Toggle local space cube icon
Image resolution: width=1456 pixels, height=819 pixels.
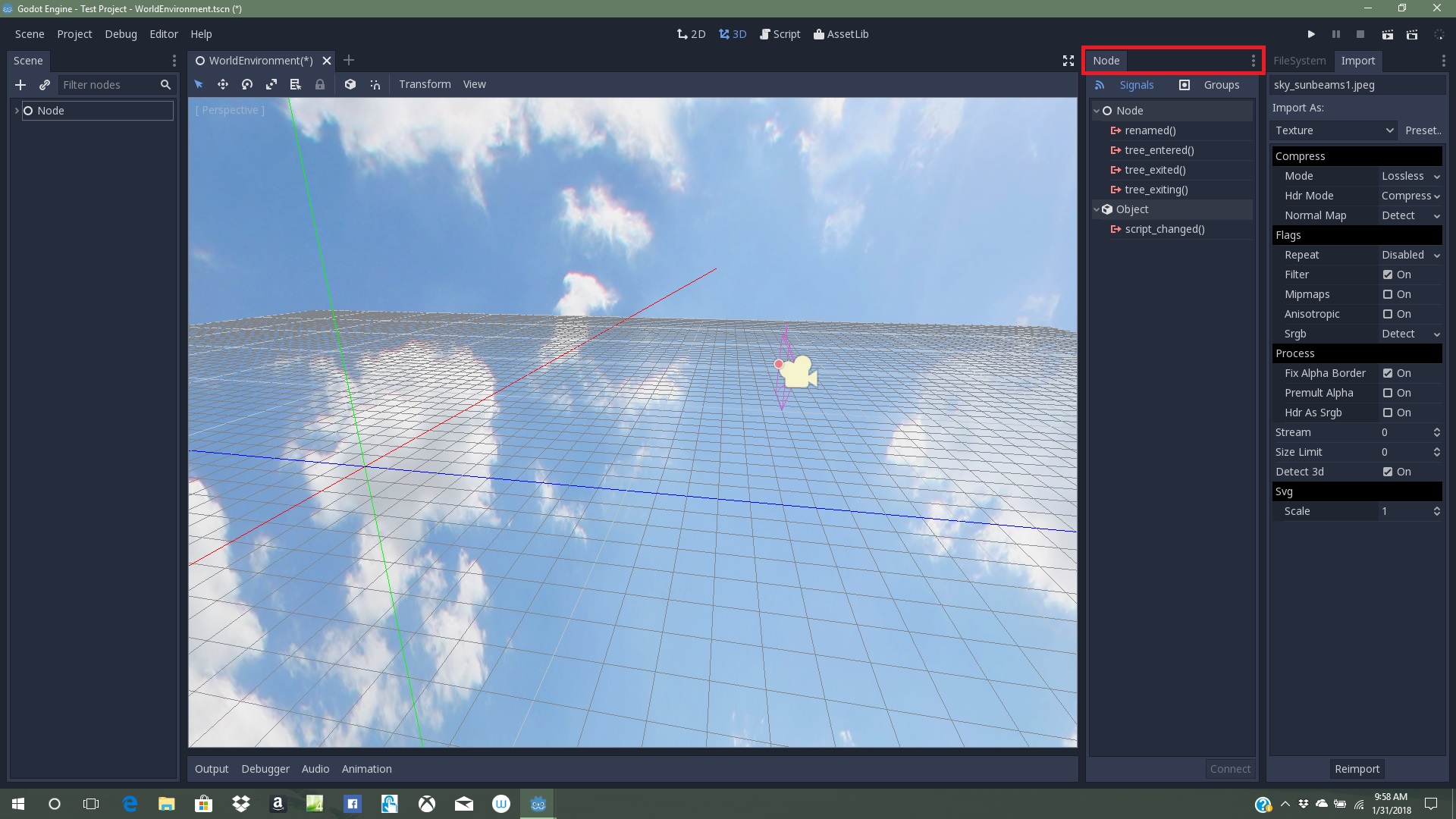pyautogui.click(x=350, y=84)
